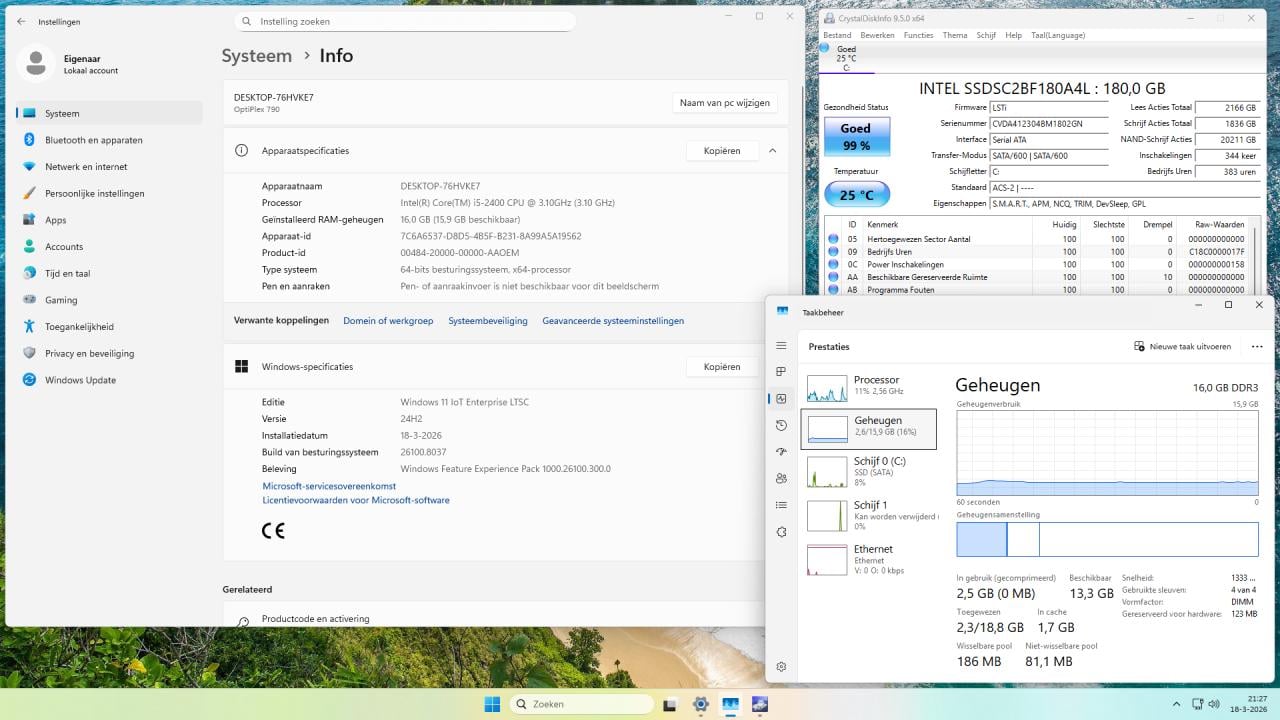Show Startup apps in Task Manager sidebar
Viewport: 1280px width, 720px height.
(x=781, y=451)
